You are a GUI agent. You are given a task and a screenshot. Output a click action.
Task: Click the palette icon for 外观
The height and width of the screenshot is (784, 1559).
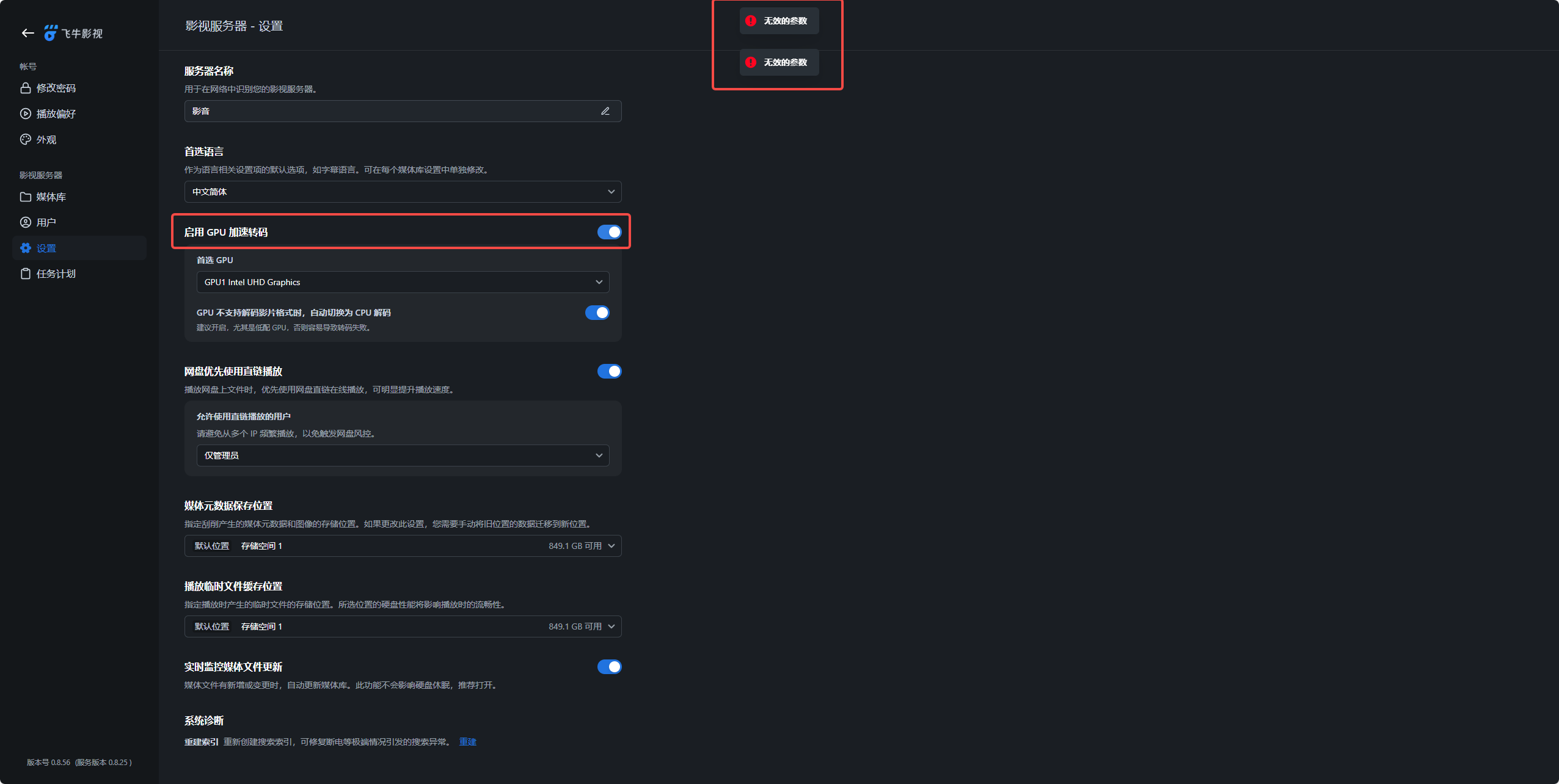click(26, 139)
